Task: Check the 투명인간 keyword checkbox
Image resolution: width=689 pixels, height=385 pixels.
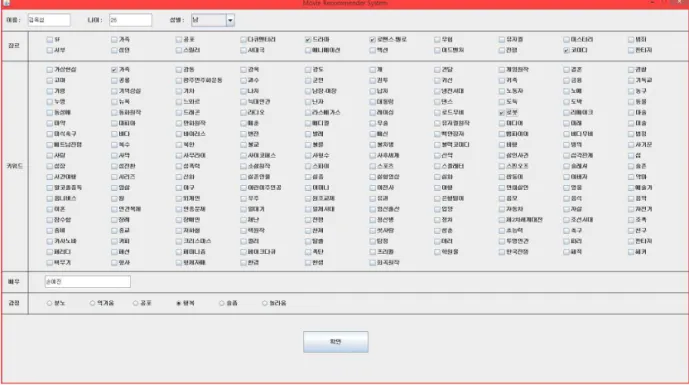Action: pyautogui.click(x=502, y=241)
